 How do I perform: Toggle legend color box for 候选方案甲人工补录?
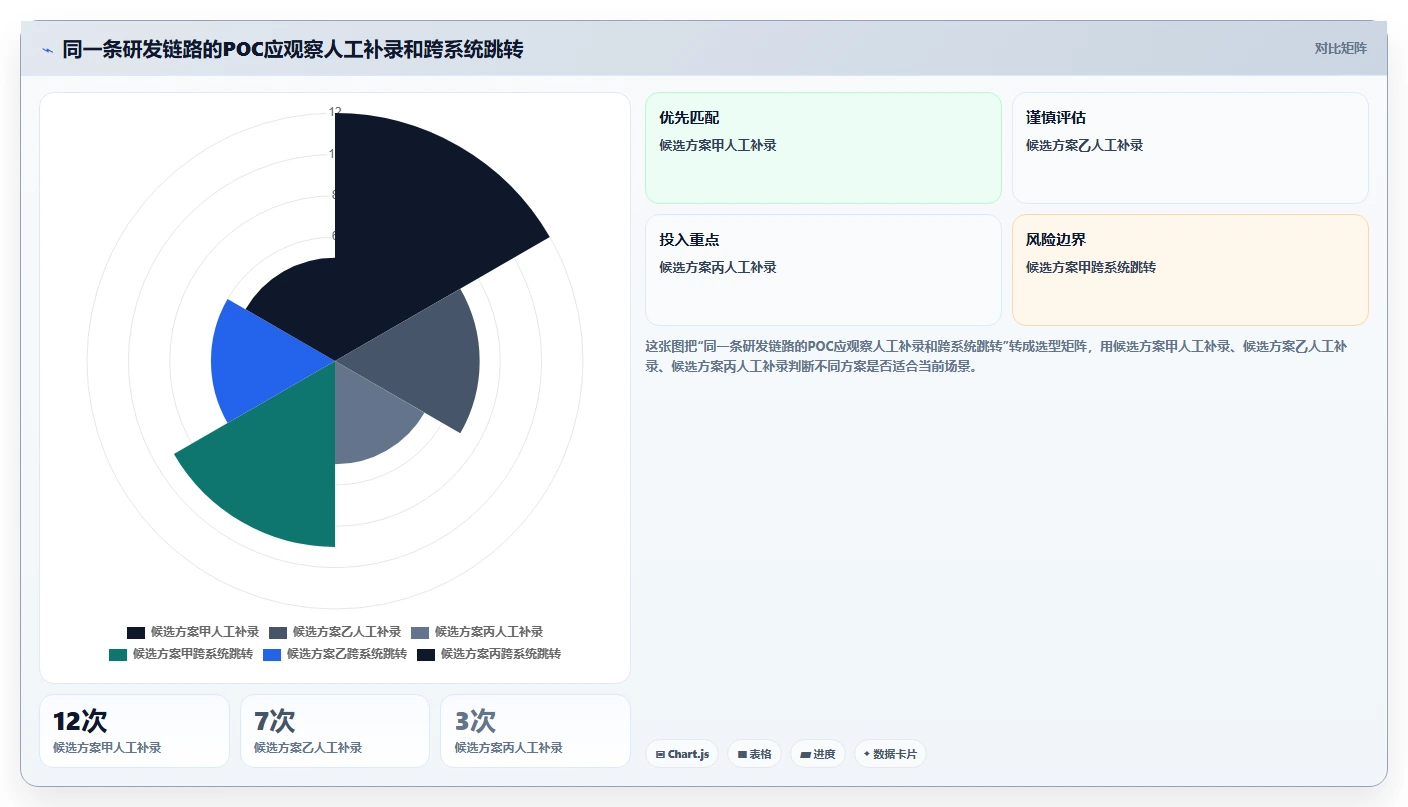coord(136,632)
